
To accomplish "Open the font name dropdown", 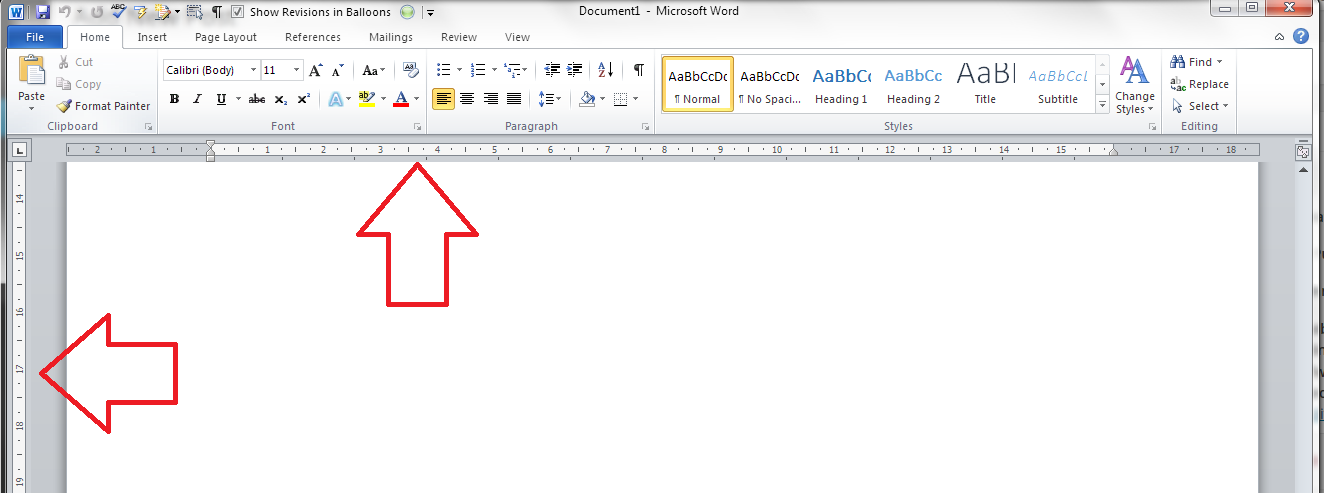I will [x=252, y=70].
